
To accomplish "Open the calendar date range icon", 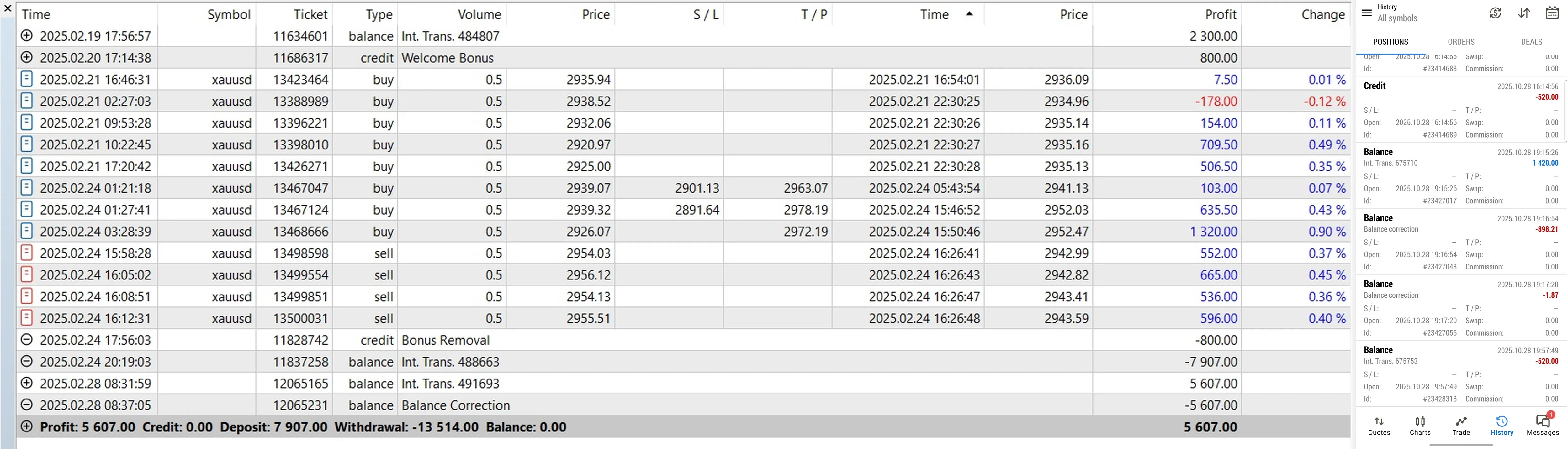I will pyautogui.click(x=1553, y=13).
